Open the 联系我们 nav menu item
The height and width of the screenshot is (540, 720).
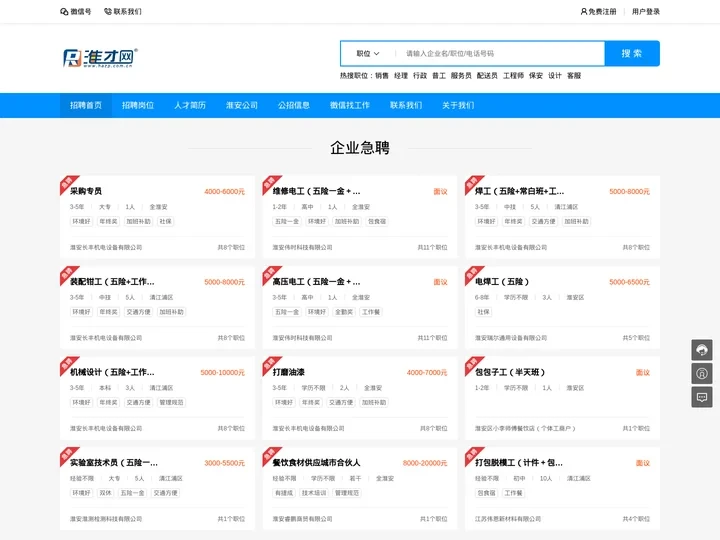[406, 105]
